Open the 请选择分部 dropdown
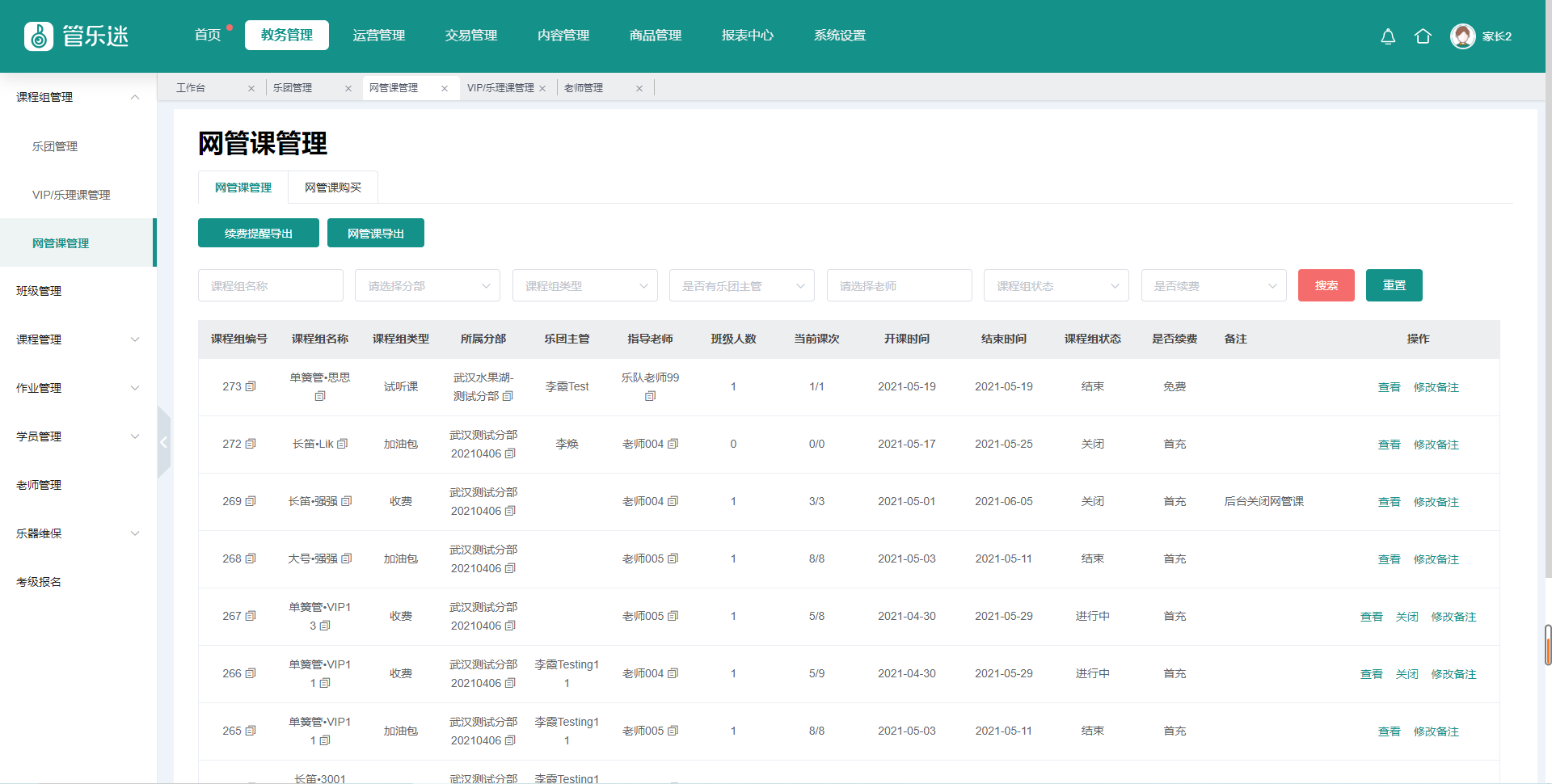This screenshot has height=784, width=1552. [427, 285]
